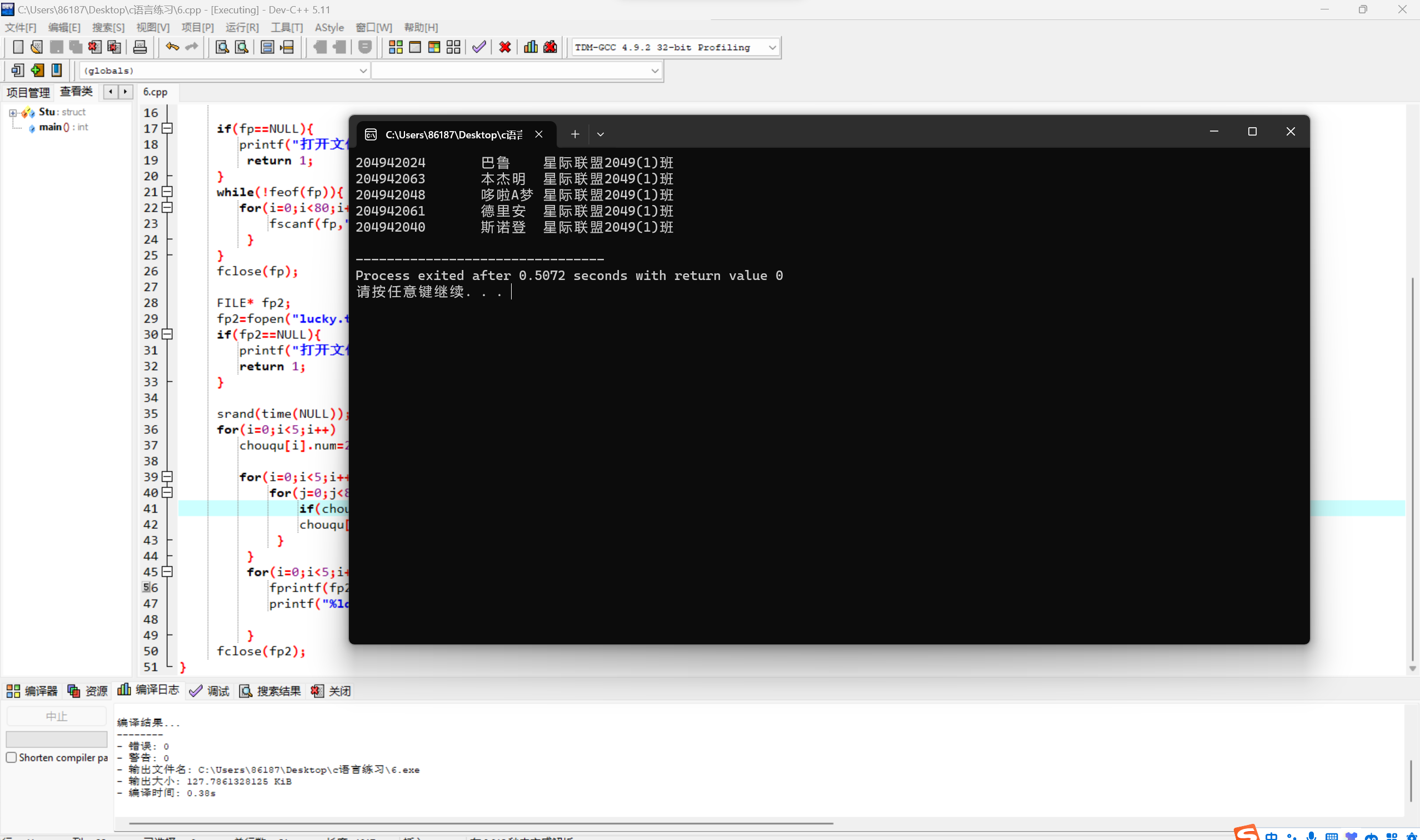Click the compile progress bar

coord(56,739)
